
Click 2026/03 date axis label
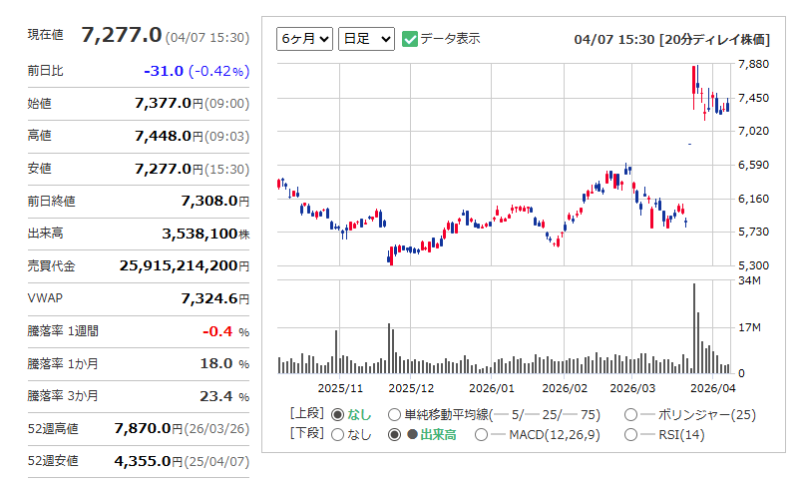(633, 389)
